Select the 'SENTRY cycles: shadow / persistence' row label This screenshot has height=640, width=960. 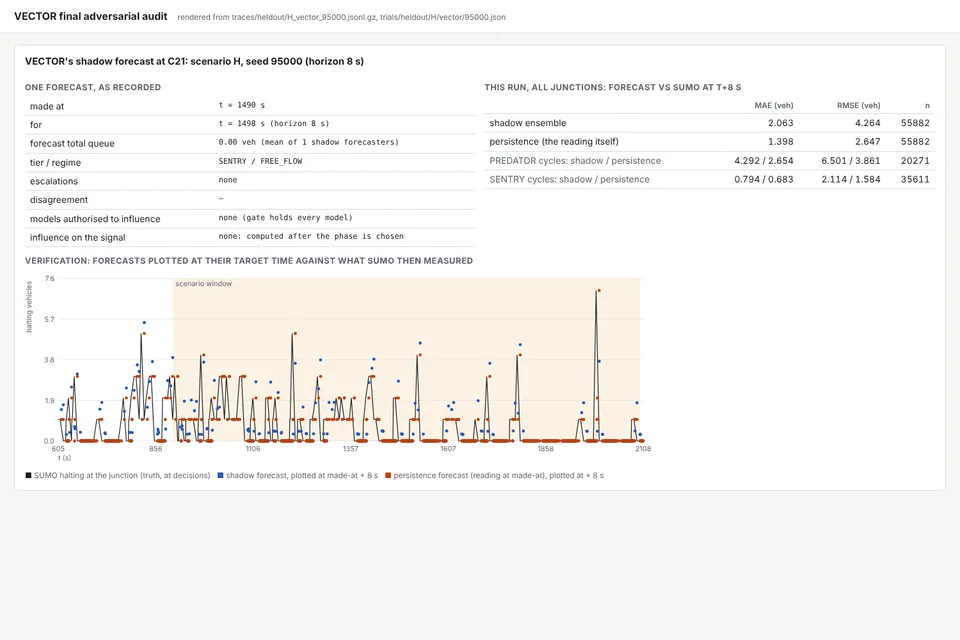tap(569, 179)
